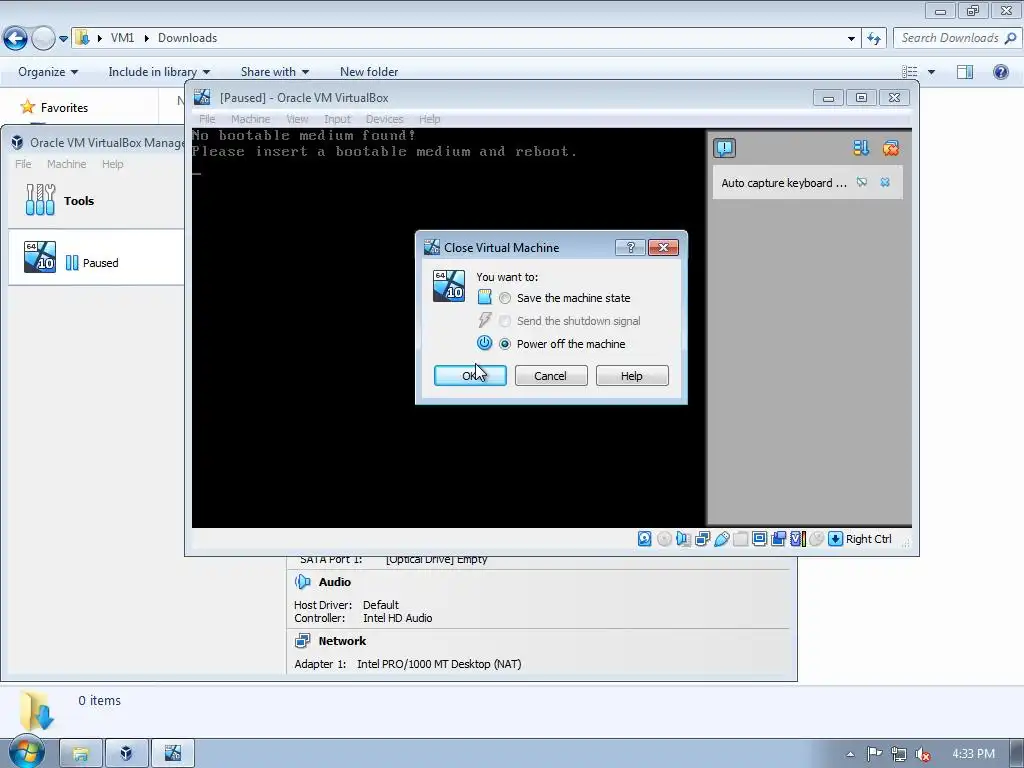The width and height of the screenshot is (1024, 768).
Task: Click Favorites in the navigation pane
Action: 64,108
